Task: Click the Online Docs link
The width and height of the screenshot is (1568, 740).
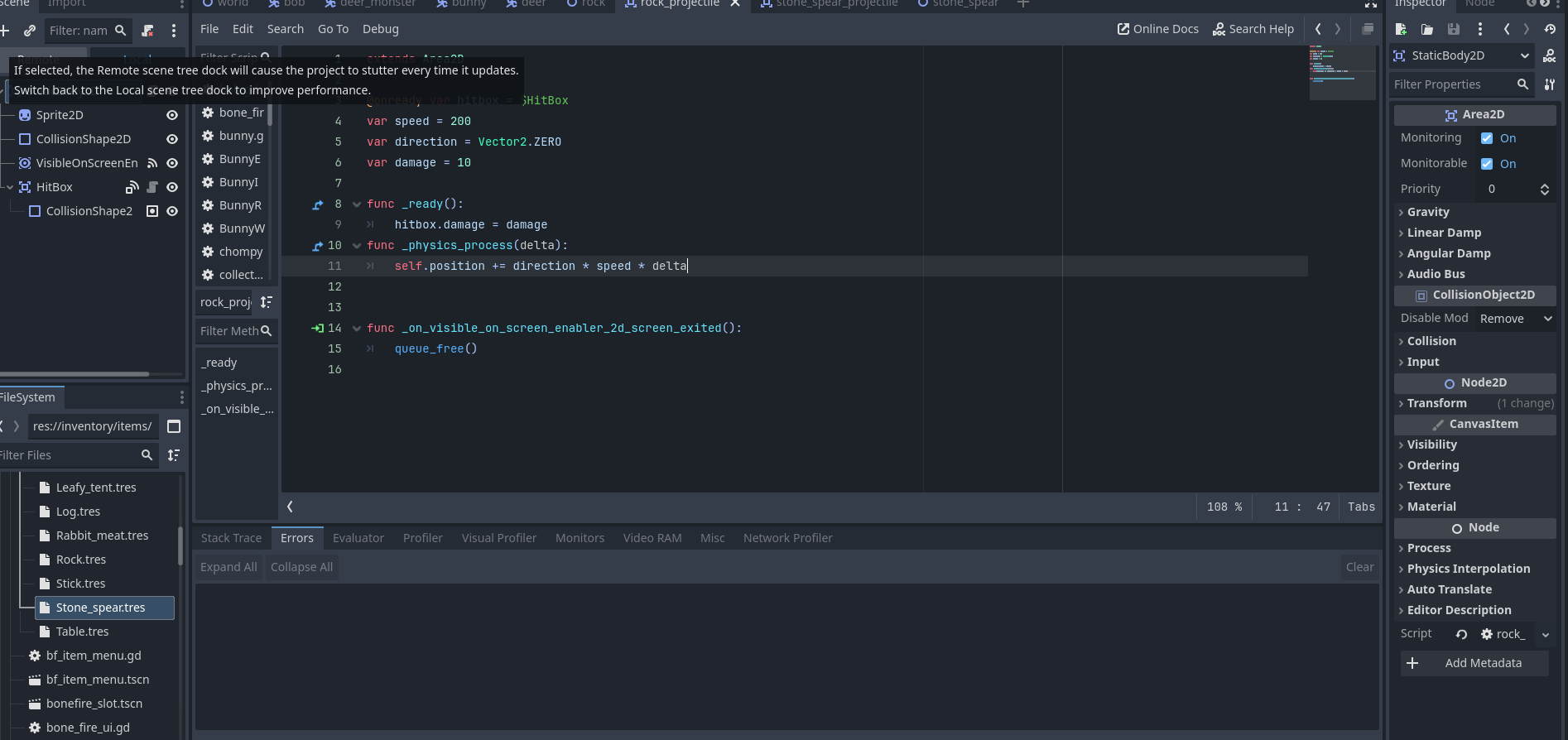Action: click(1157, 29)
